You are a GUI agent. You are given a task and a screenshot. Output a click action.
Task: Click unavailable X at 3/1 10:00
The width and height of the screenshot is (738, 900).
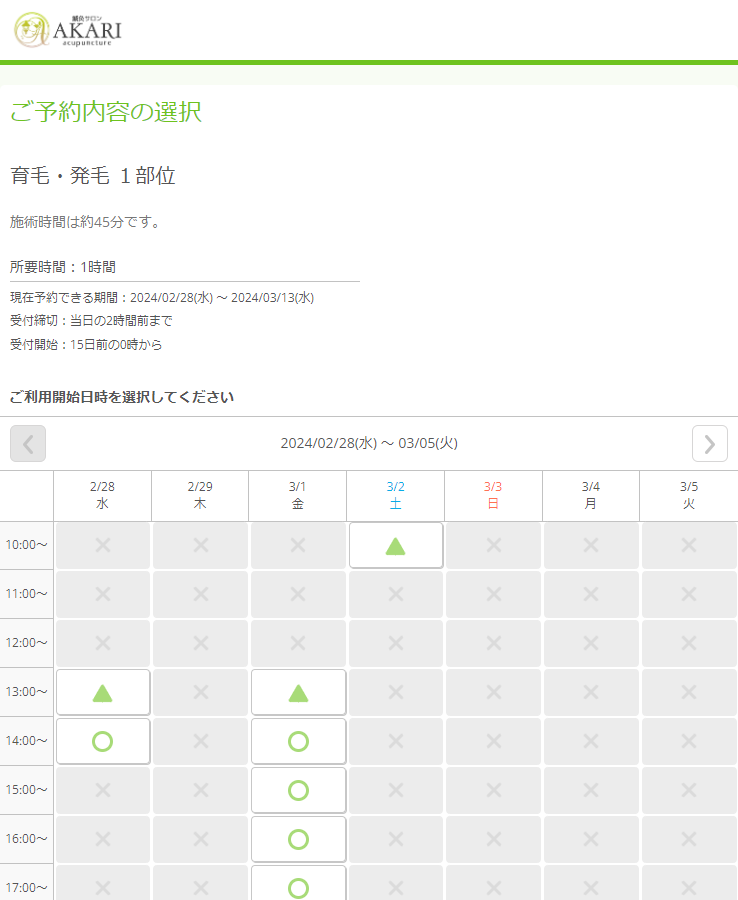[298, 545]
